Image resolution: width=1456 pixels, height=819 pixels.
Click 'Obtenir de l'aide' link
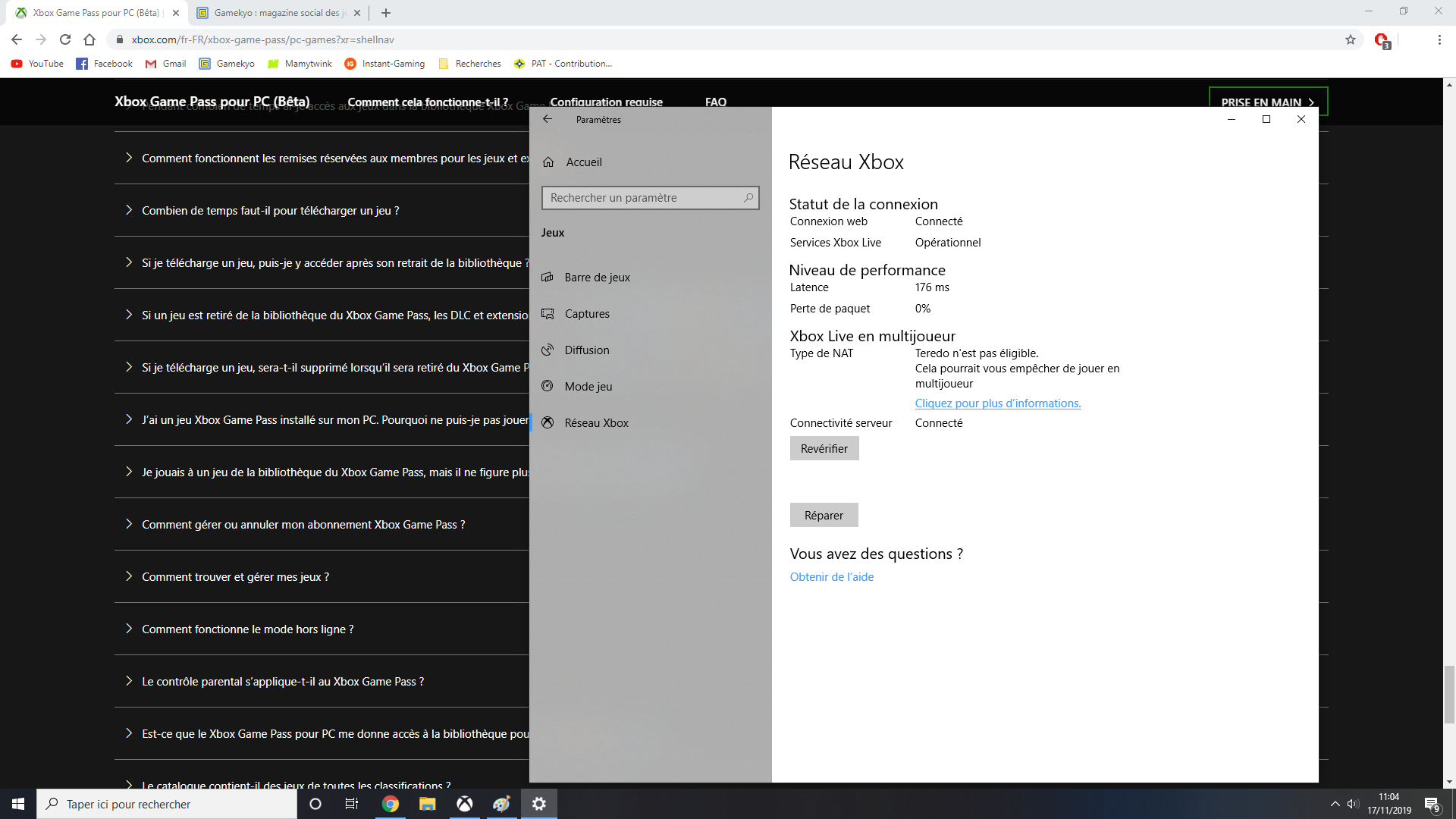tap(831, 577)
